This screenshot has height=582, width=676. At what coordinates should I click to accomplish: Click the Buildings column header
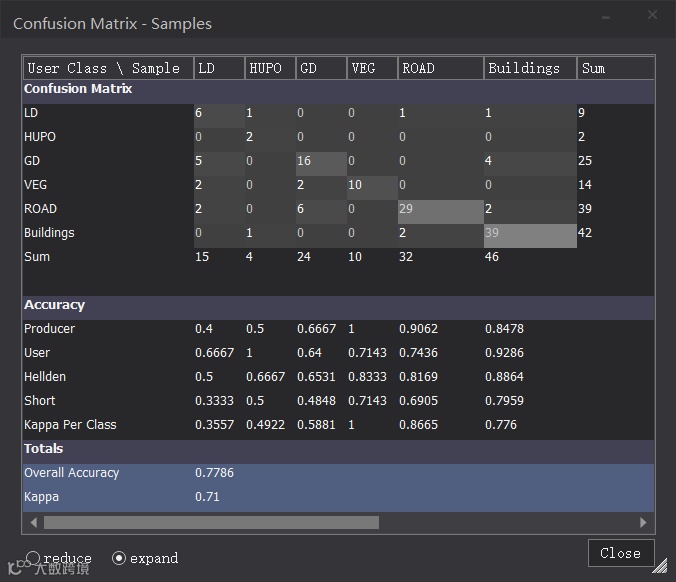[x=530, y=68]
